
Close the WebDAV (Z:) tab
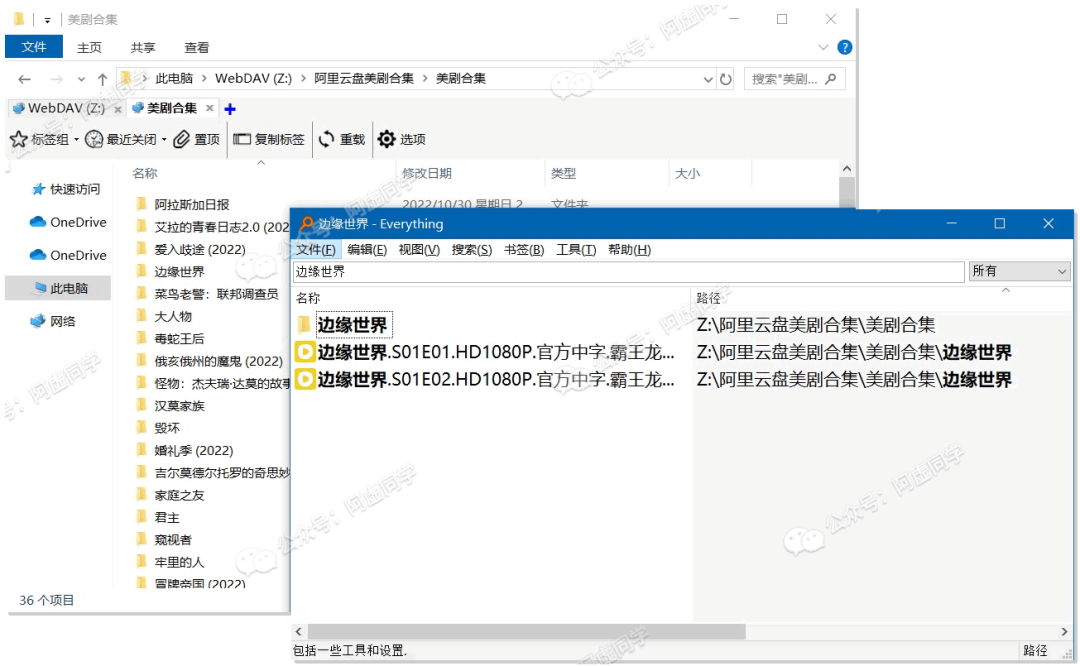[x=118, y=109]
